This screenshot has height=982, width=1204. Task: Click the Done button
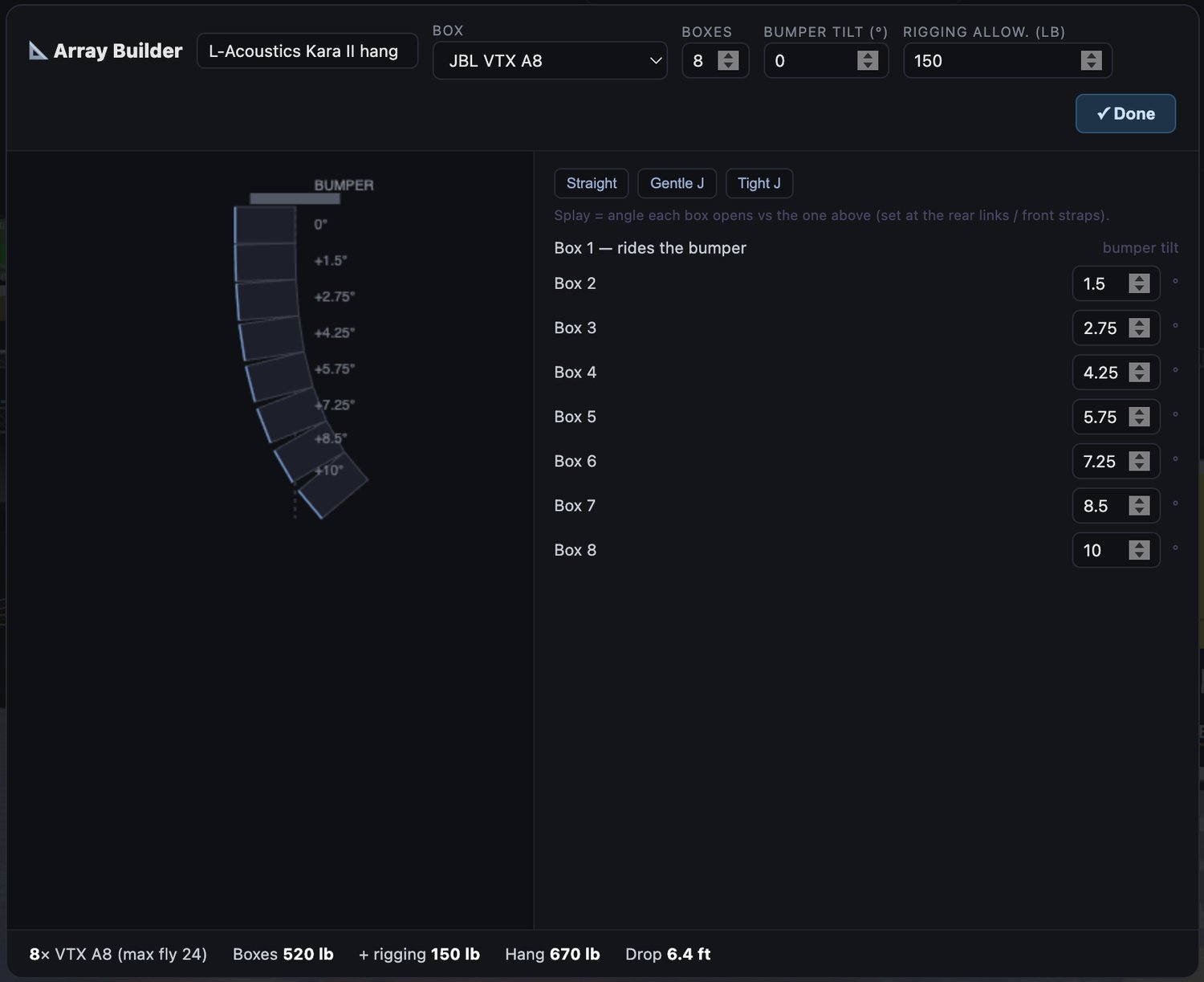[1125, 114]
